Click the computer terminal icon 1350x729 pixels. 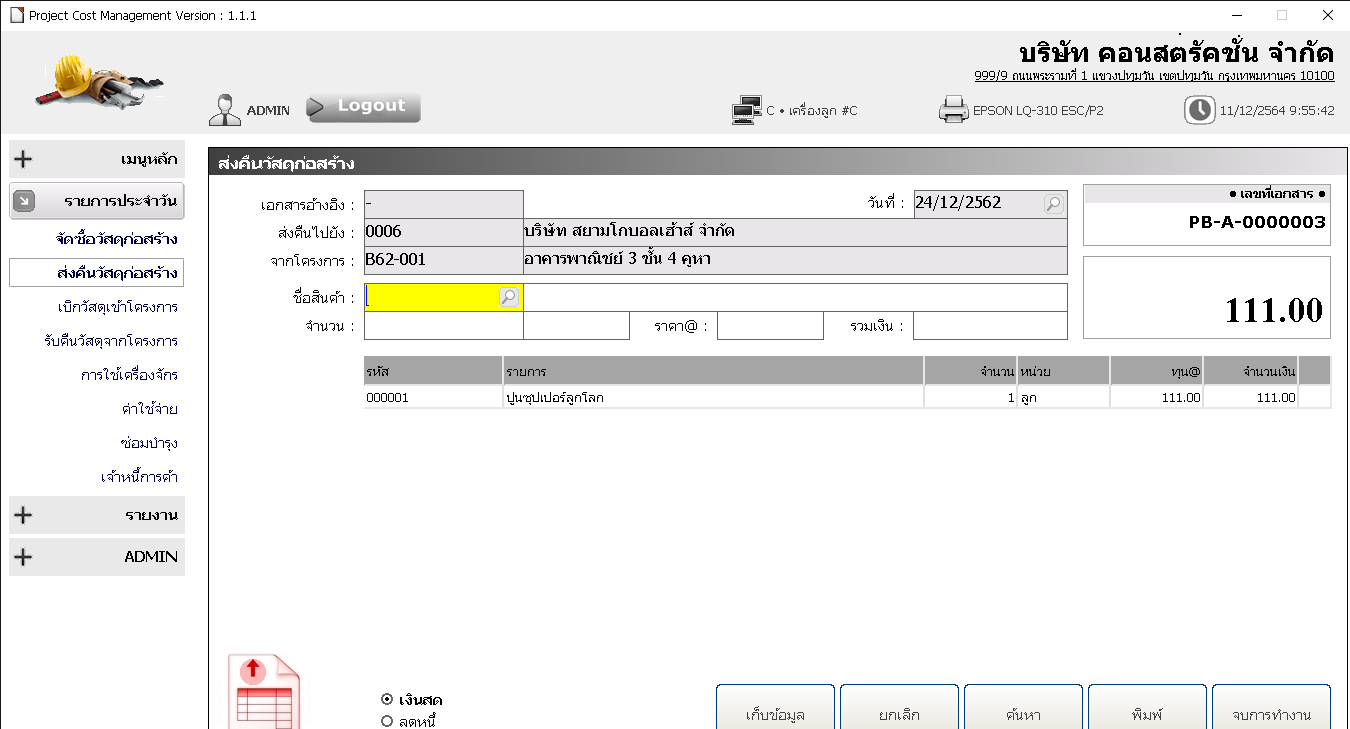(746, 110)
